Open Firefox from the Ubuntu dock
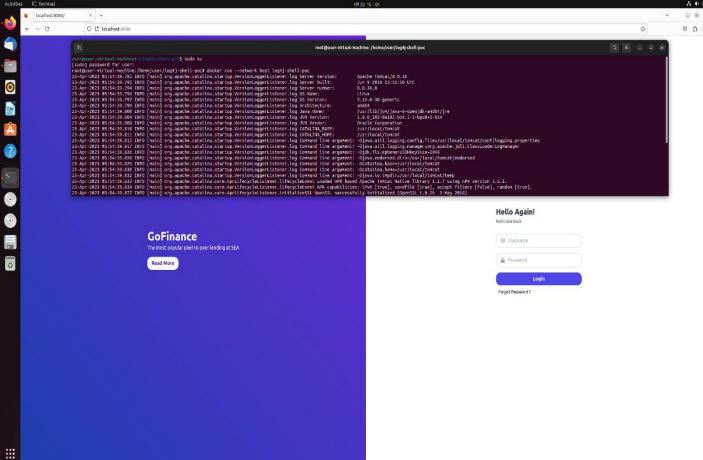This screenshot has height=460, width=703. 10,22
